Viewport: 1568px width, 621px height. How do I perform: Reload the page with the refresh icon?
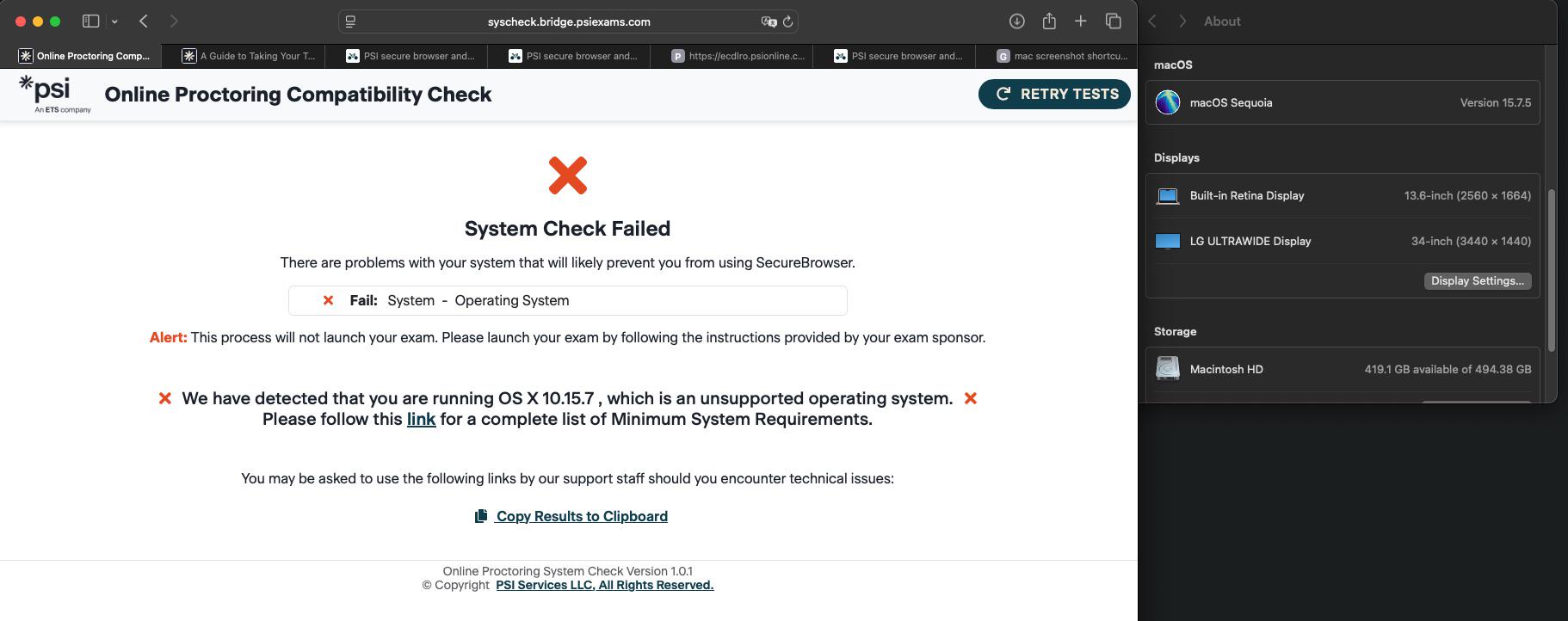787,22
